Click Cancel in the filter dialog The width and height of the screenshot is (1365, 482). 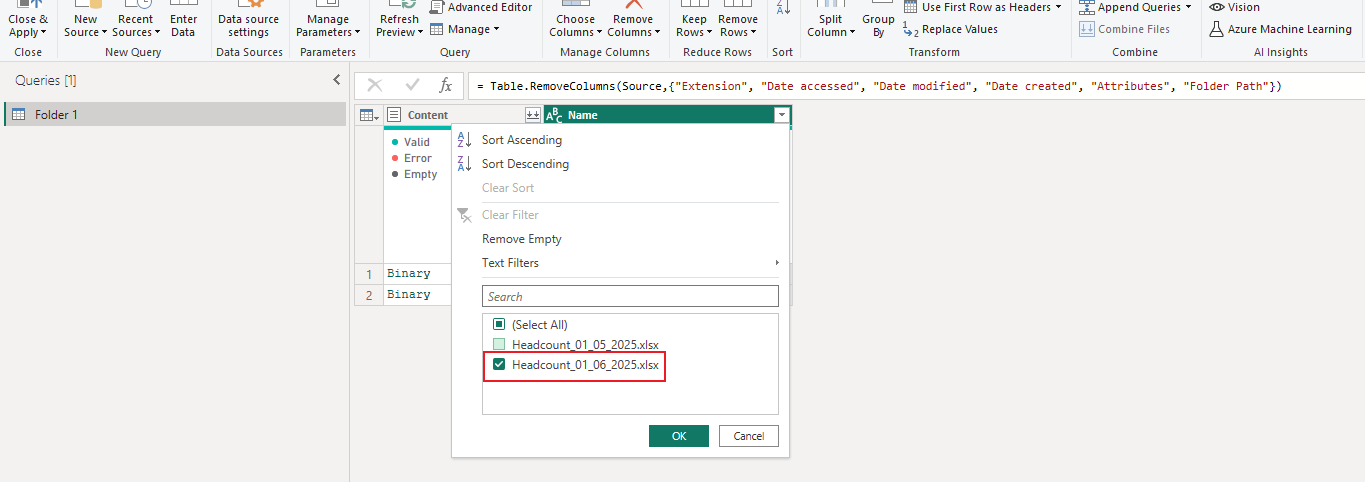click(x=749, y=436)
